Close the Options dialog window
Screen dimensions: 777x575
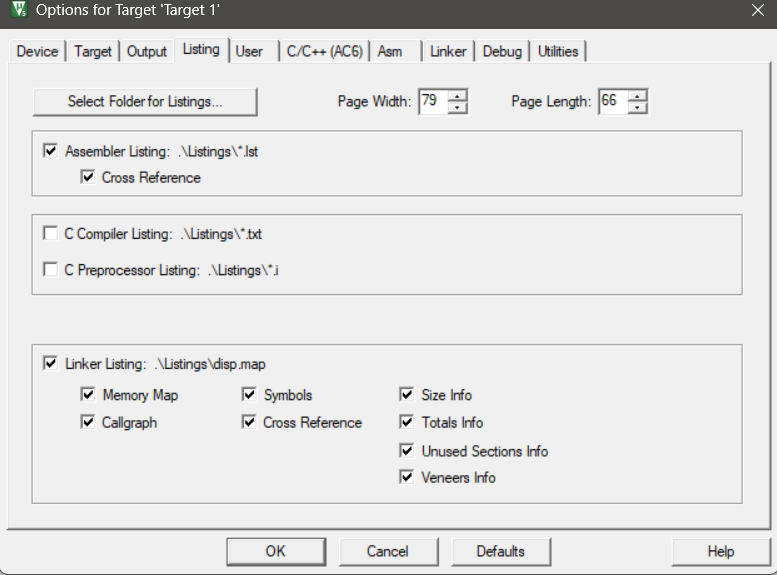tap(757, 12)
